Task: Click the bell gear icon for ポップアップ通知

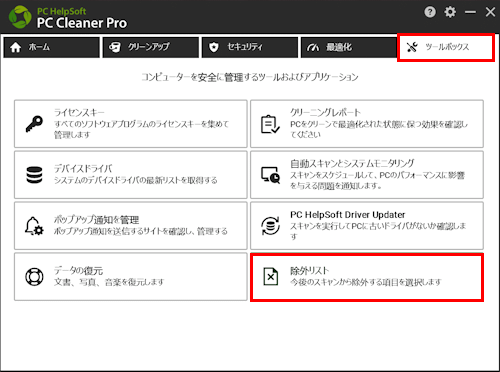Action: click(x=34, y=226)
